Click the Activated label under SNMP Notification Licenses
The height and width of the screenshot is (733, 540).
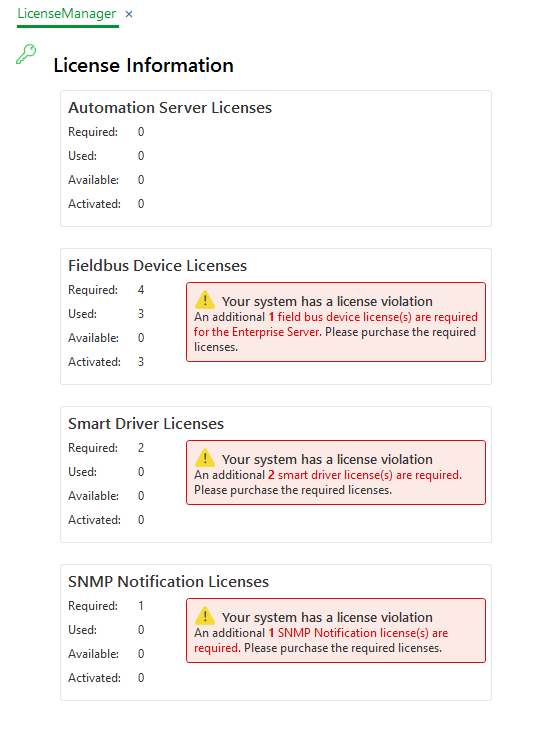pyautogui.click(x=94, y=678)
